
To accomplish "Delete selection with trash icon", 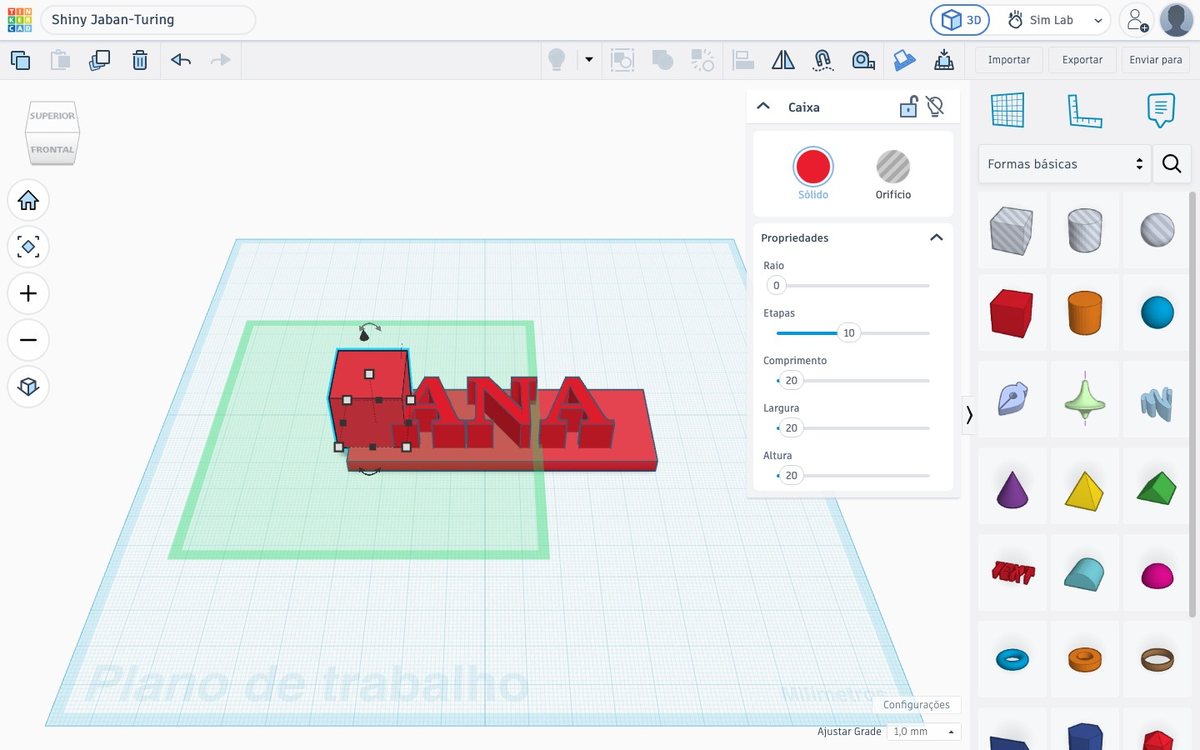I will [x=140, y=60].
